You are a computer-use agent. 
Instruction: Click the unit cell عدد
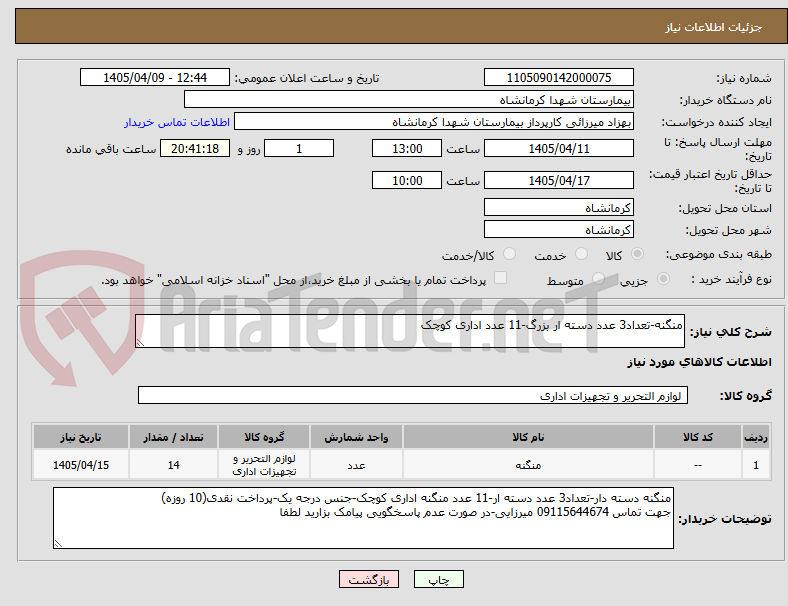point(356,465)
